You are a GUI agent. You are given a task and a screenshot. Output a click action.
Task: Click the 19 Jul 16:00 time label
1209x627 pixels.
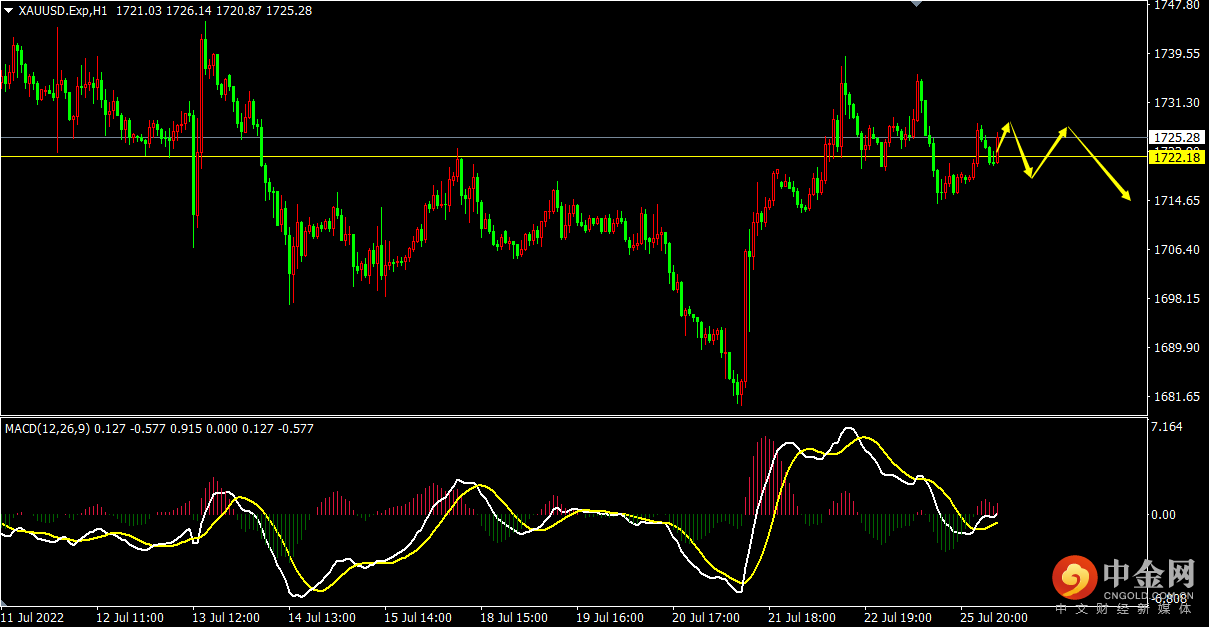[x=610, y=618]
